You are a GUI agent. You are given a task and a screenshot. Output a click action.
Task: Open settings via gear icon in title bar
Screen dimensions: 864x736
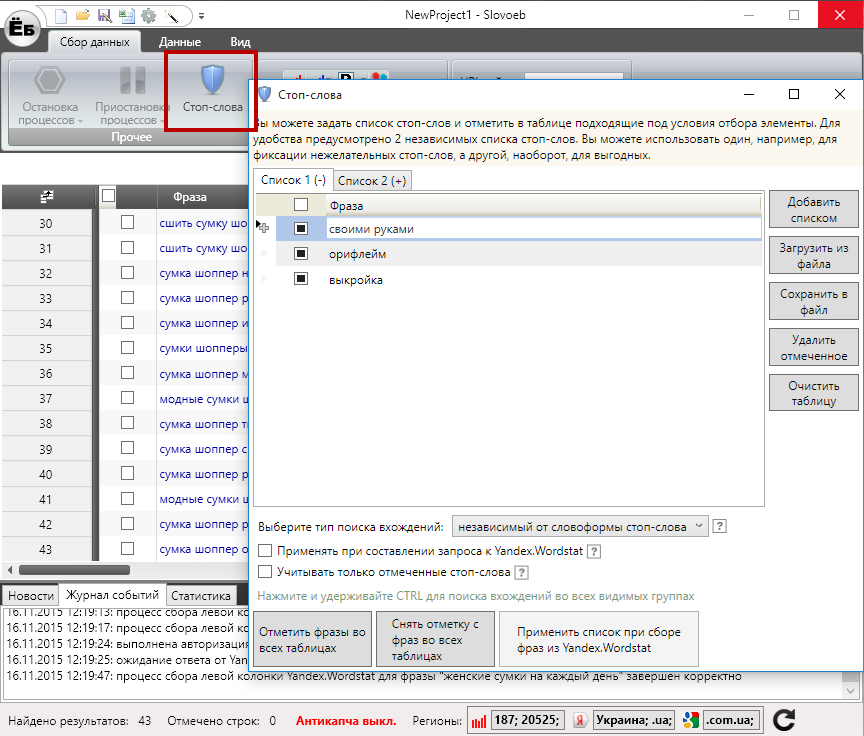pyautogui.click(x=148, y=16)
